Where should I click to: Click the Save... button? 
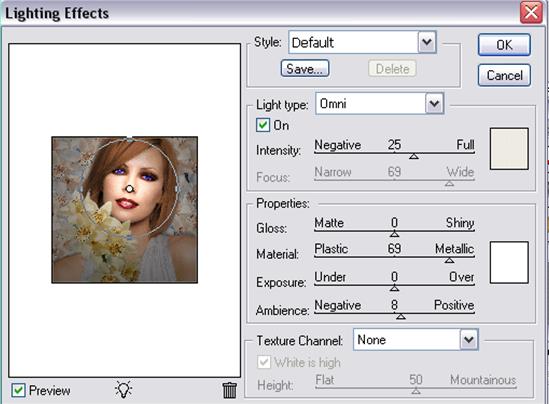305,69
